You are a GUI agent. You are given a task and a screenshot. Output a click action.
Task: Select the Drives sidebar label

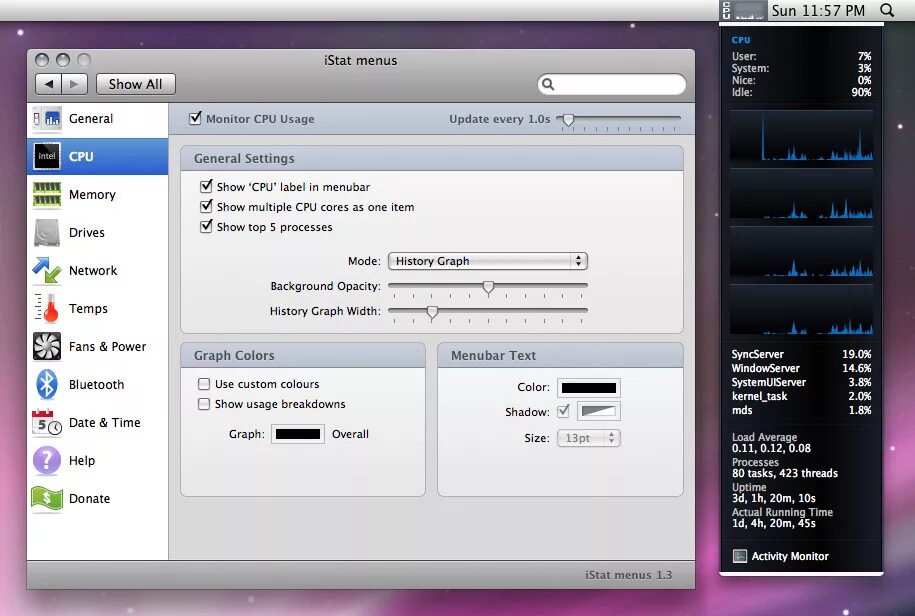click(87, 233)
